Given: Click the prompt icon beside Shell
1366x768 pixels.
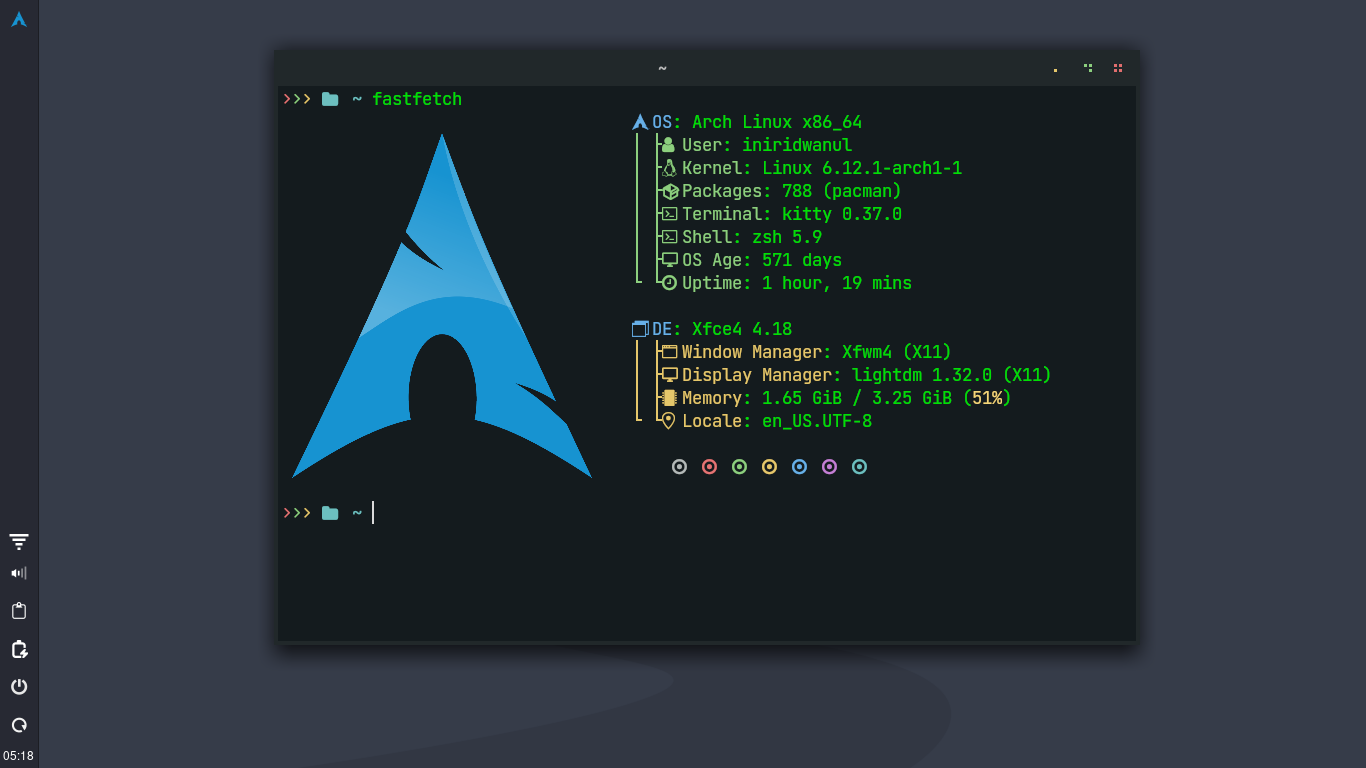Looking at the screenshot, I should [x=670, y=237].
